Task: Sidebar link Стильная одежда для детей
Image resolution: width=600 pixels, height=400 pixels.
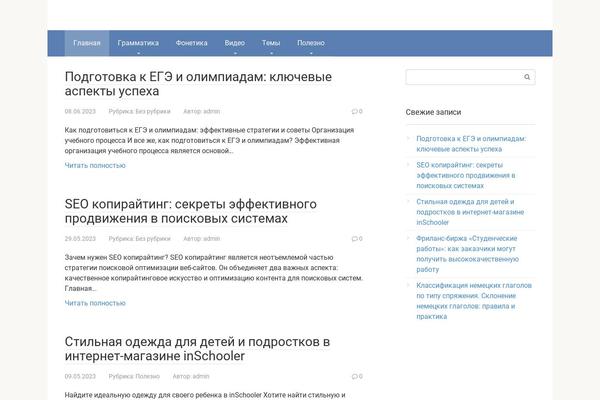Action: click(470, 212)
